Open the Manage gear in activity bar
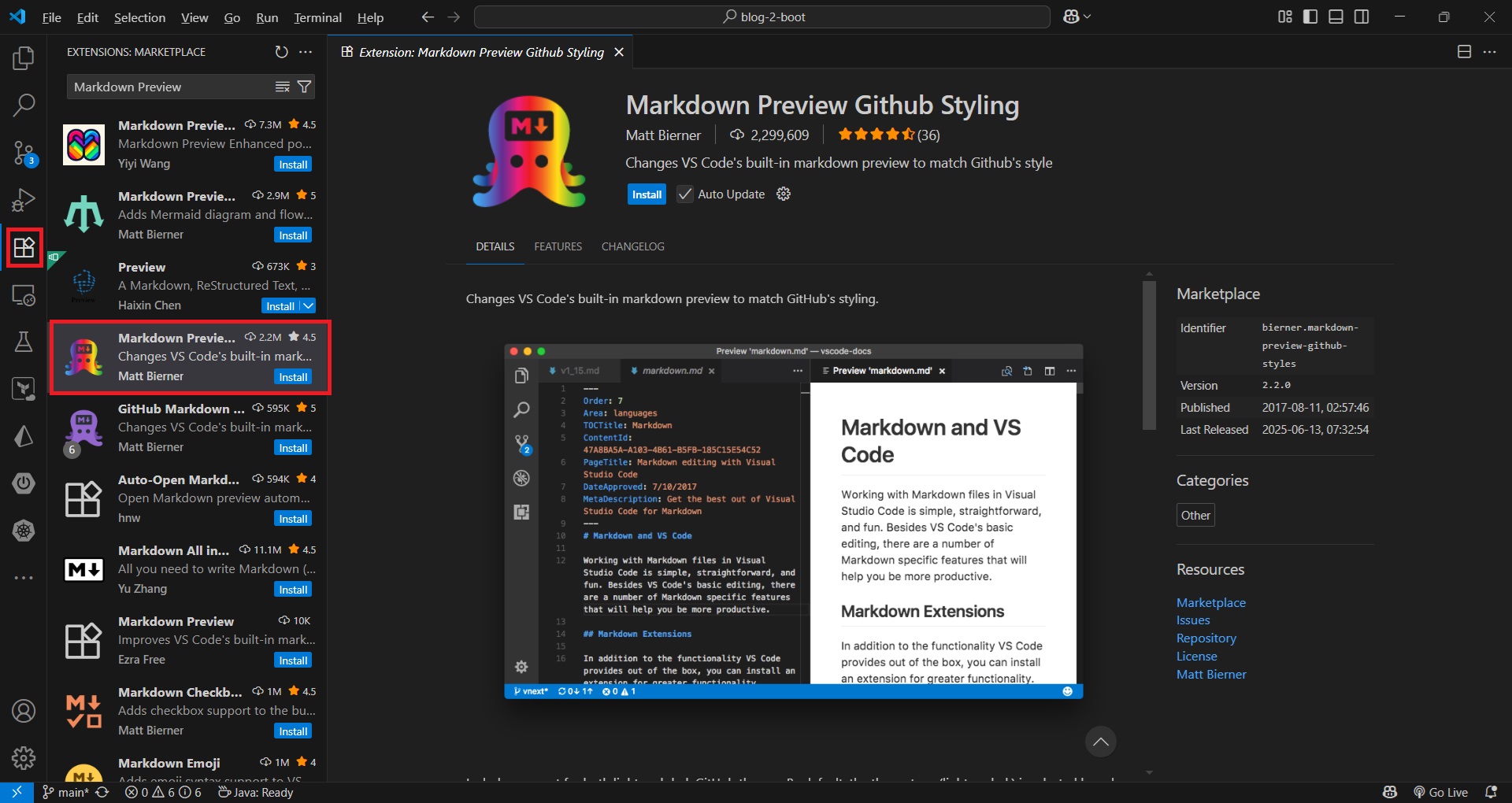 24,758
